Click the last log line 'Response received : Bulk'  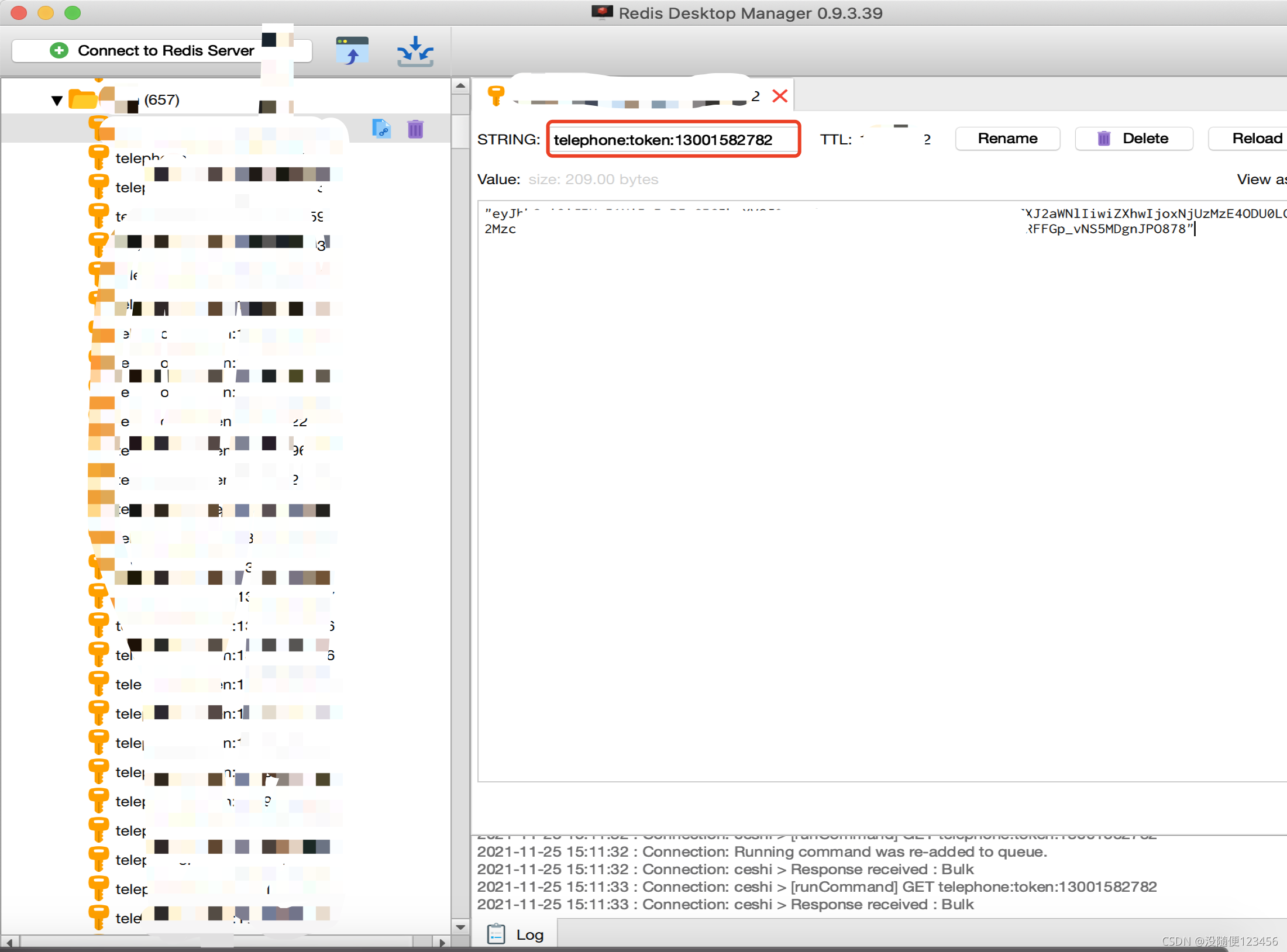pos(725,905)
